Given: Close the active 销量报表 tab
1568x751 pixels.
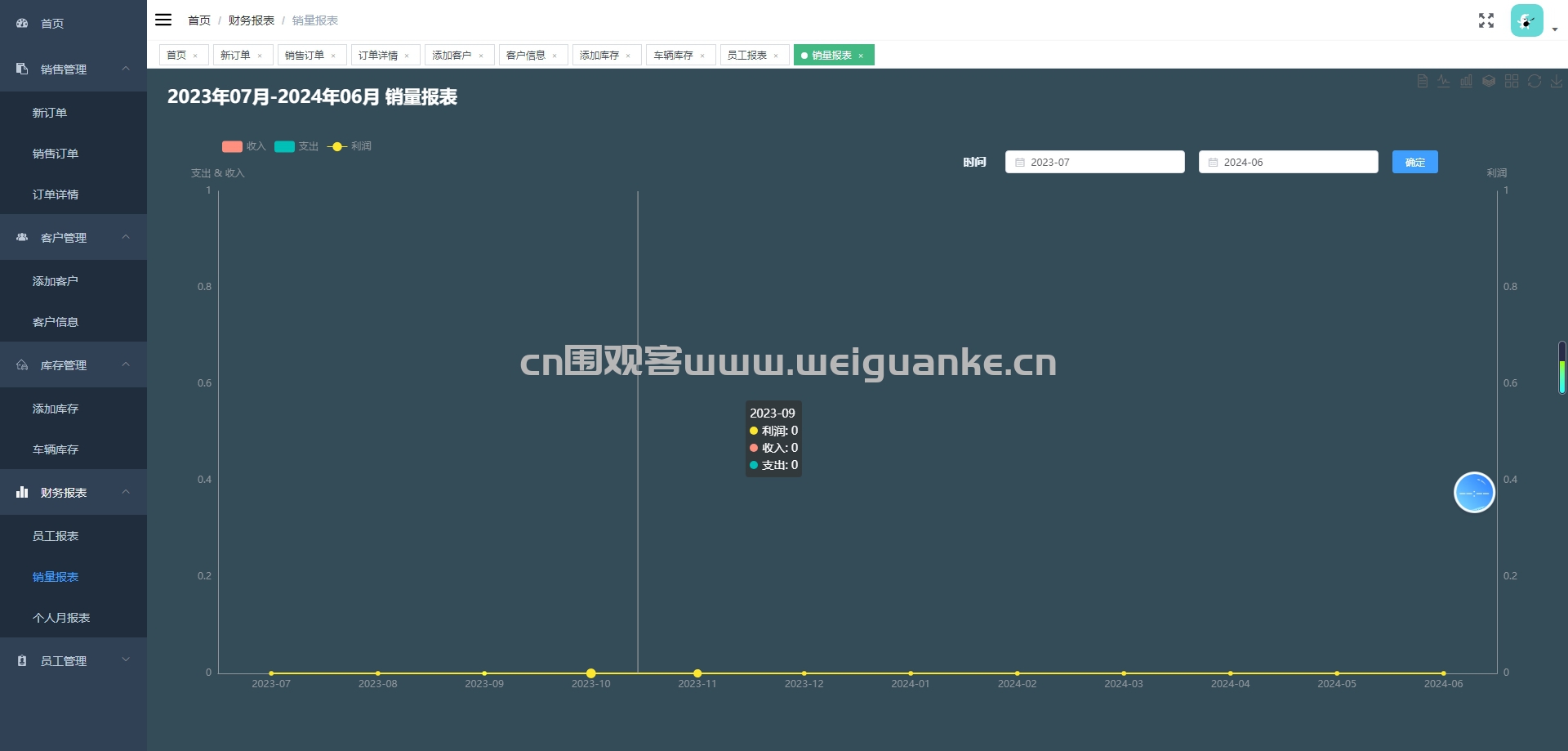Looking at the screenshot, I should pyautogui.click(x=861, y=56).
